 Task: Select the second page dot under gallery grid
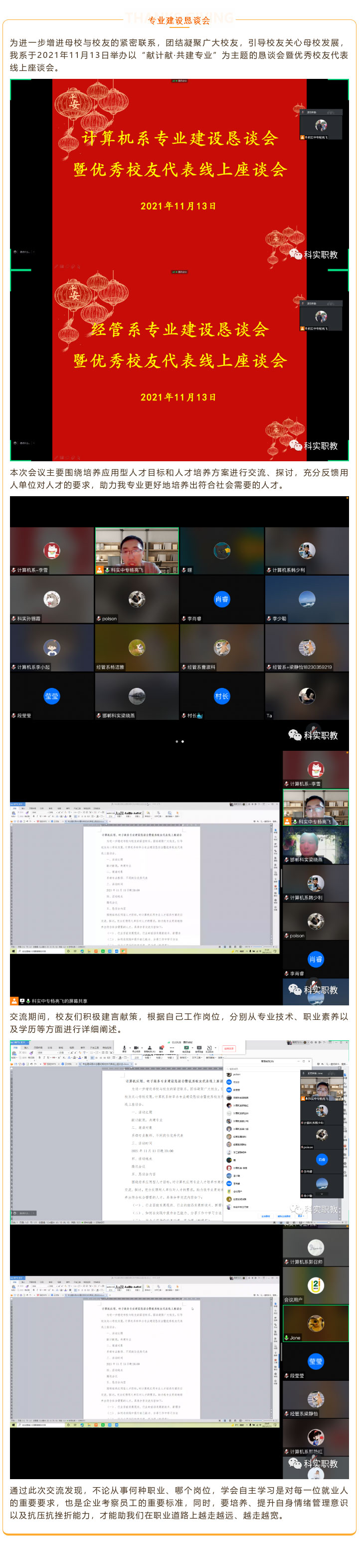182,741
